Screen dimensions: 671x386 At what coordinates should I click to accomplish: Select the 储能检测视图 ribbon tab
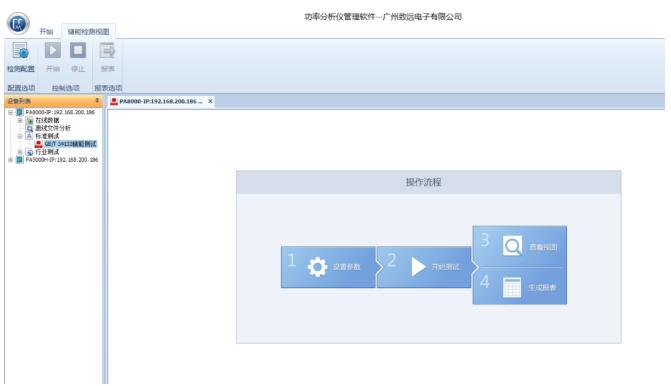click(88, 32)
